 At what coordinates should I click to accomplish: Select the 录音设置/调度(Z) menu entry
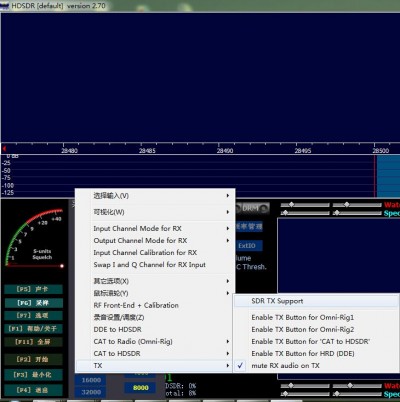(119, 317)
